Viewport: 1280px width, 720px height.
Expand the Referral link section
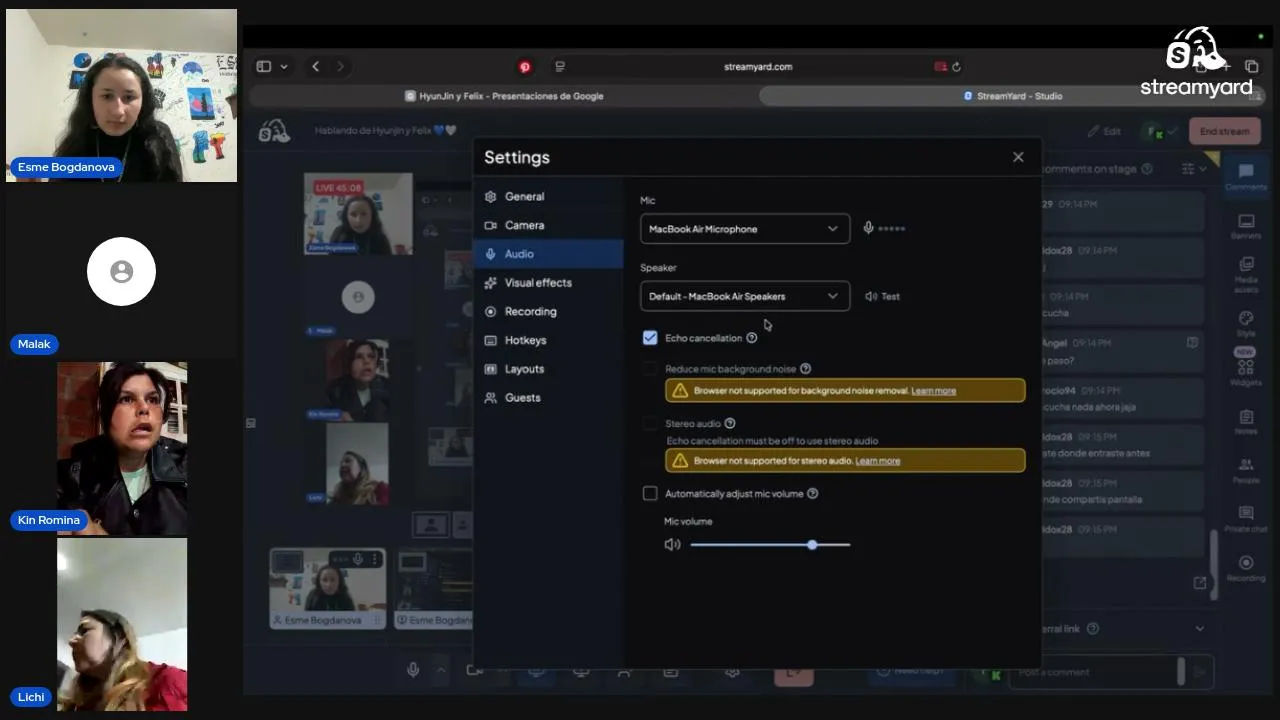1200,629
